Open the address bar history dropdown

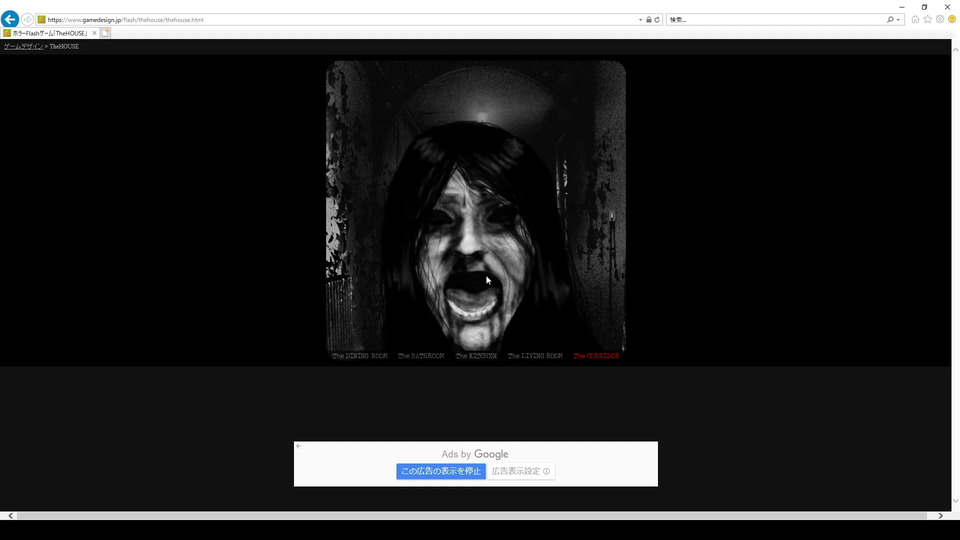point(640,20)
